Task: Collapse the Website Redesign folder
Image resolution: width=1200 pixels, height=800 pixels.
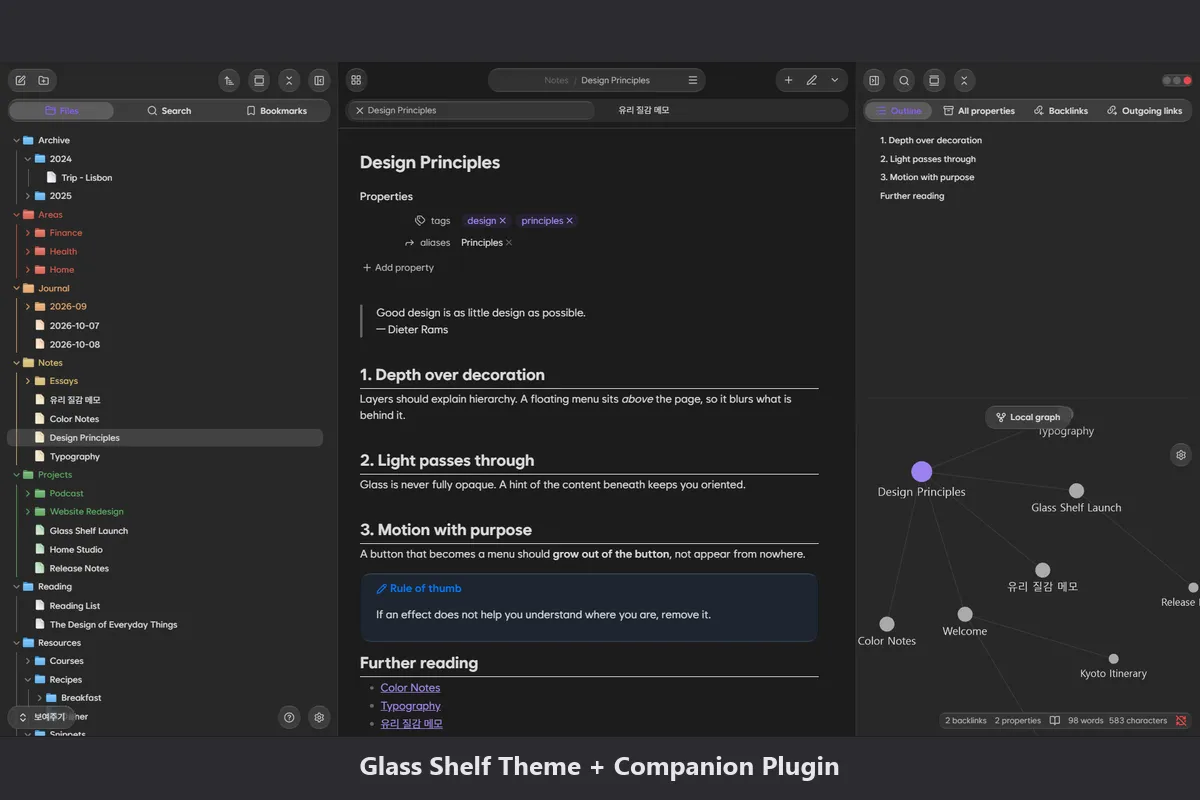Action: 28,512
